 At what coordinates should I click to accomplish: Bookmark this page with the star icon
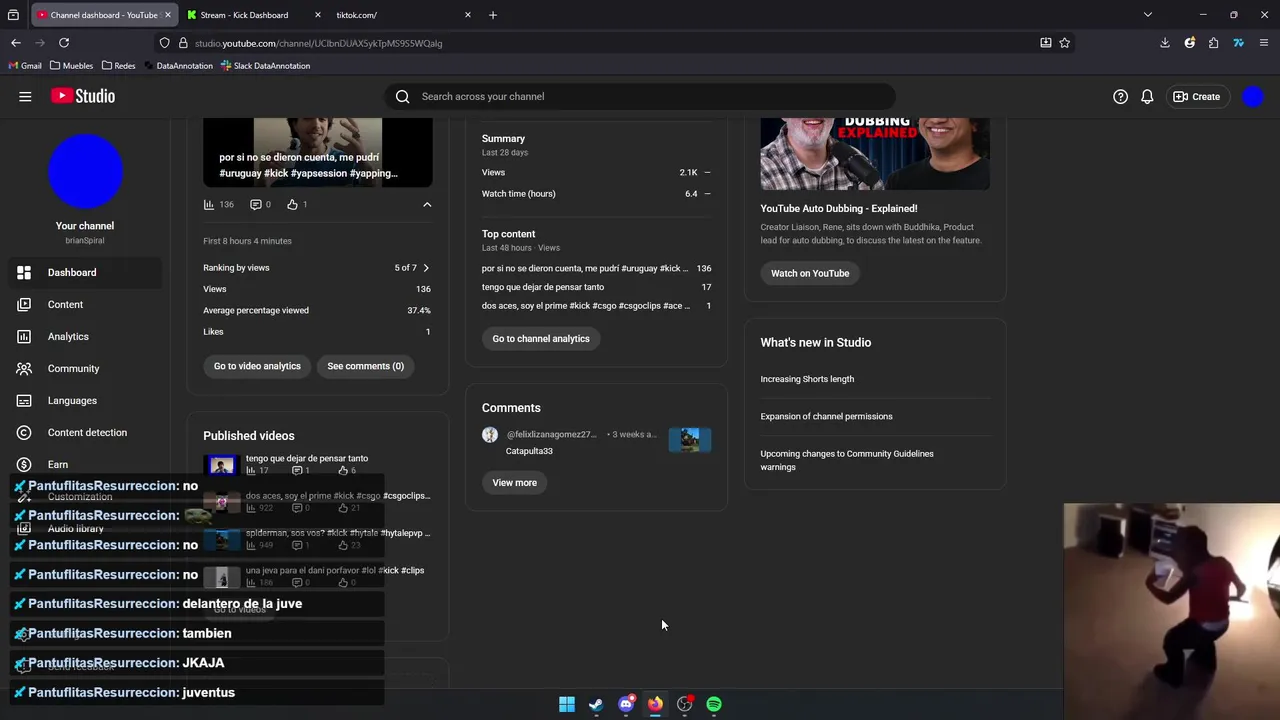pyautogui.click(x=1064, y=43)
